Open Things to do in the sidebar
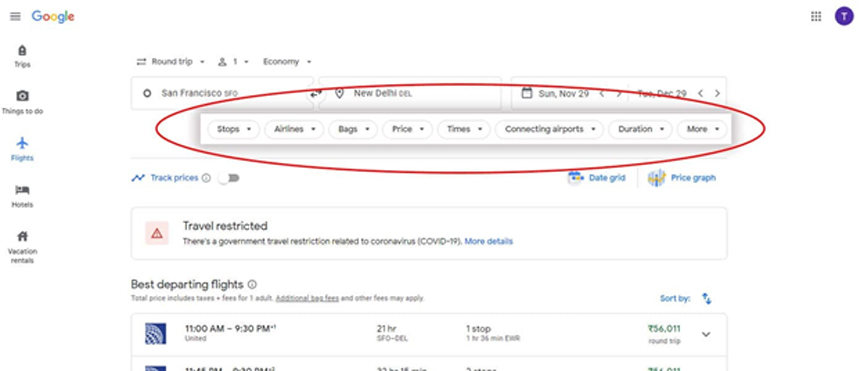 coord(22,103)
